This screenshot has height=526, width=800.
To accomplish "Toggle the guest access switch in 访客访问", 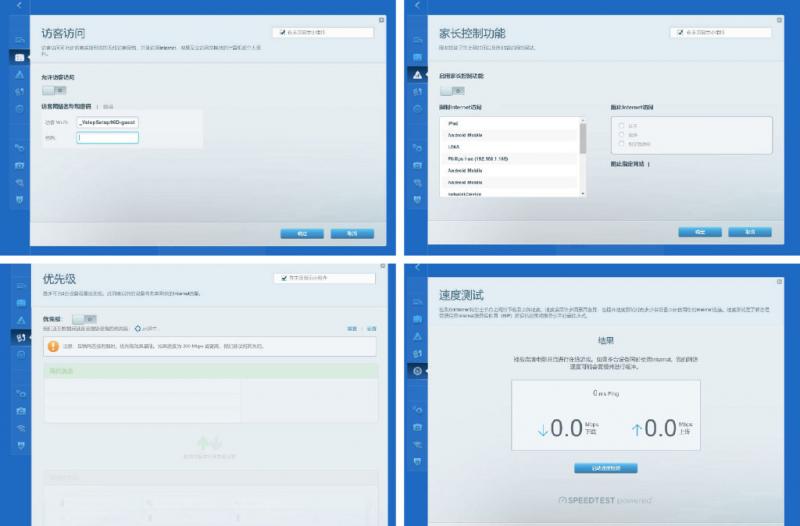I will click(x=54, y=90).
